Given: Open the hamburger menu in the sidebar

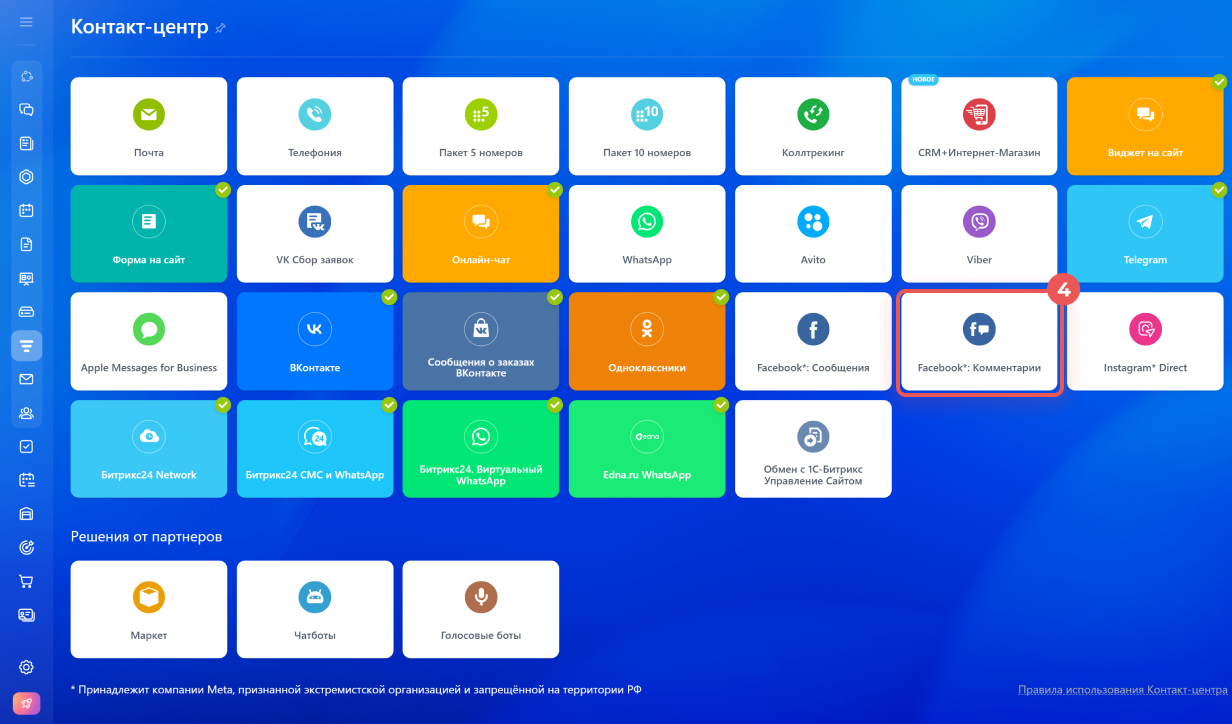Looking at the screenshot, I should (x=26, y=21).
